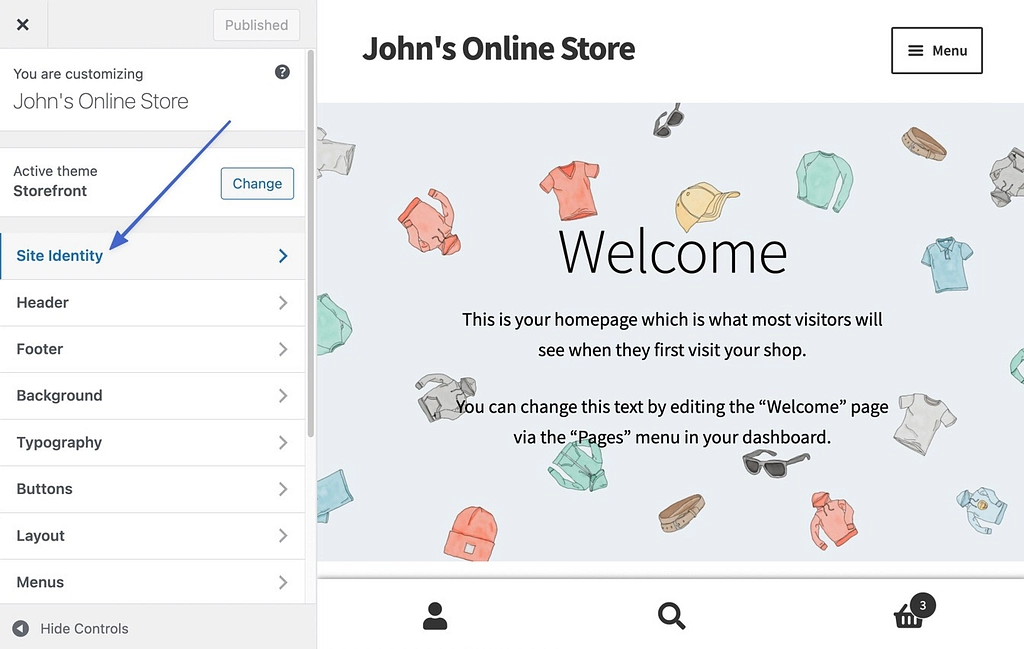Viewport: 1024px width, 649px height.
Task: Open the Background section
Action: click(x=152, y=396)
